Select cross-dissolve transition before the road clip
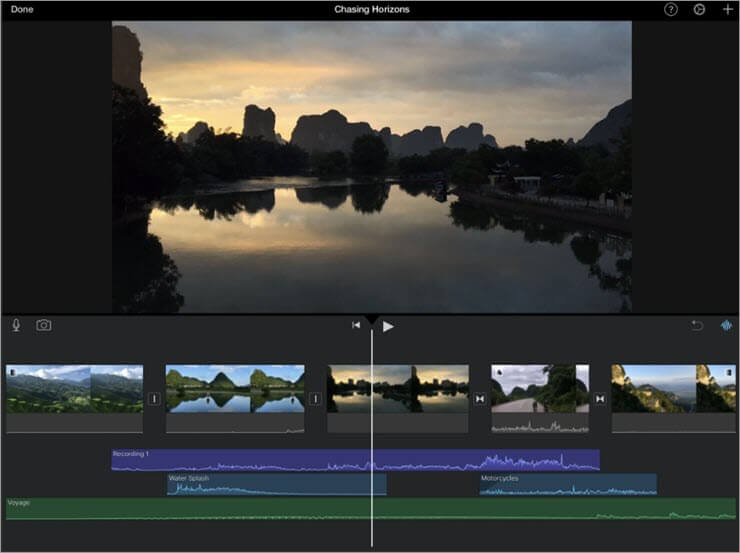The height and width of the screenshot is (553, 740). 480,398
